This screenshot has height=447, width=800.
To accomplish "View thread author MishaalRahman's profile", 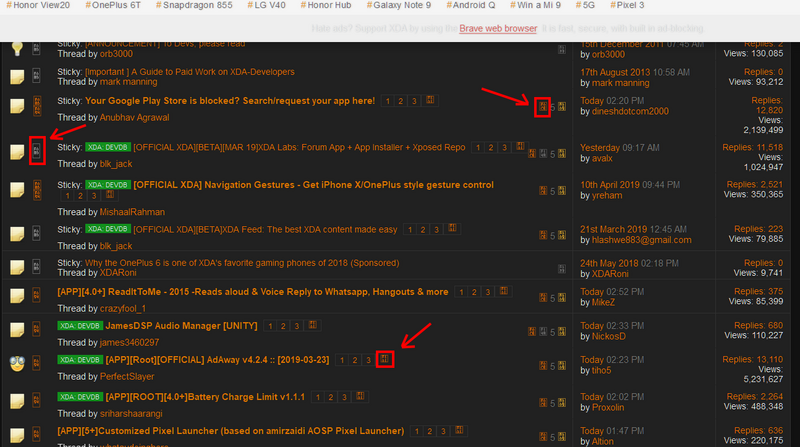I will [132, 212].
